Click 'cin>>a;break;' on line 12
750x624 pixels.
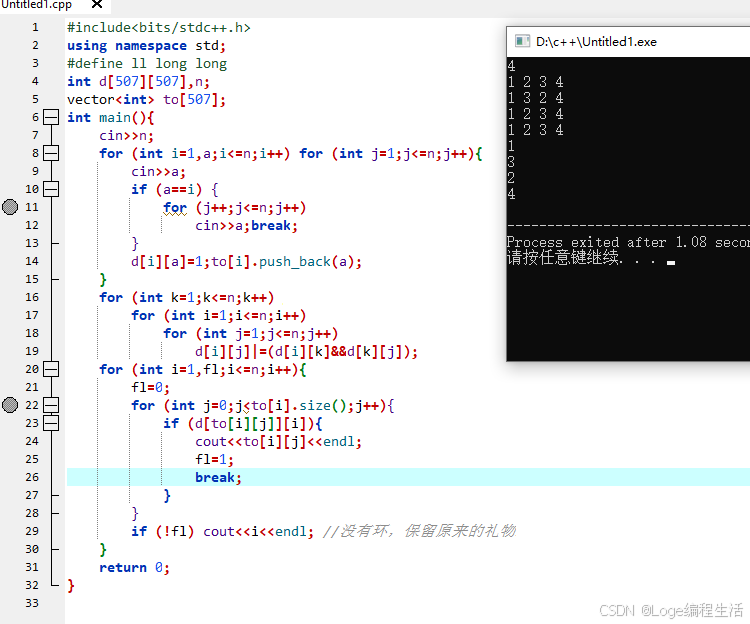[246, 226]
